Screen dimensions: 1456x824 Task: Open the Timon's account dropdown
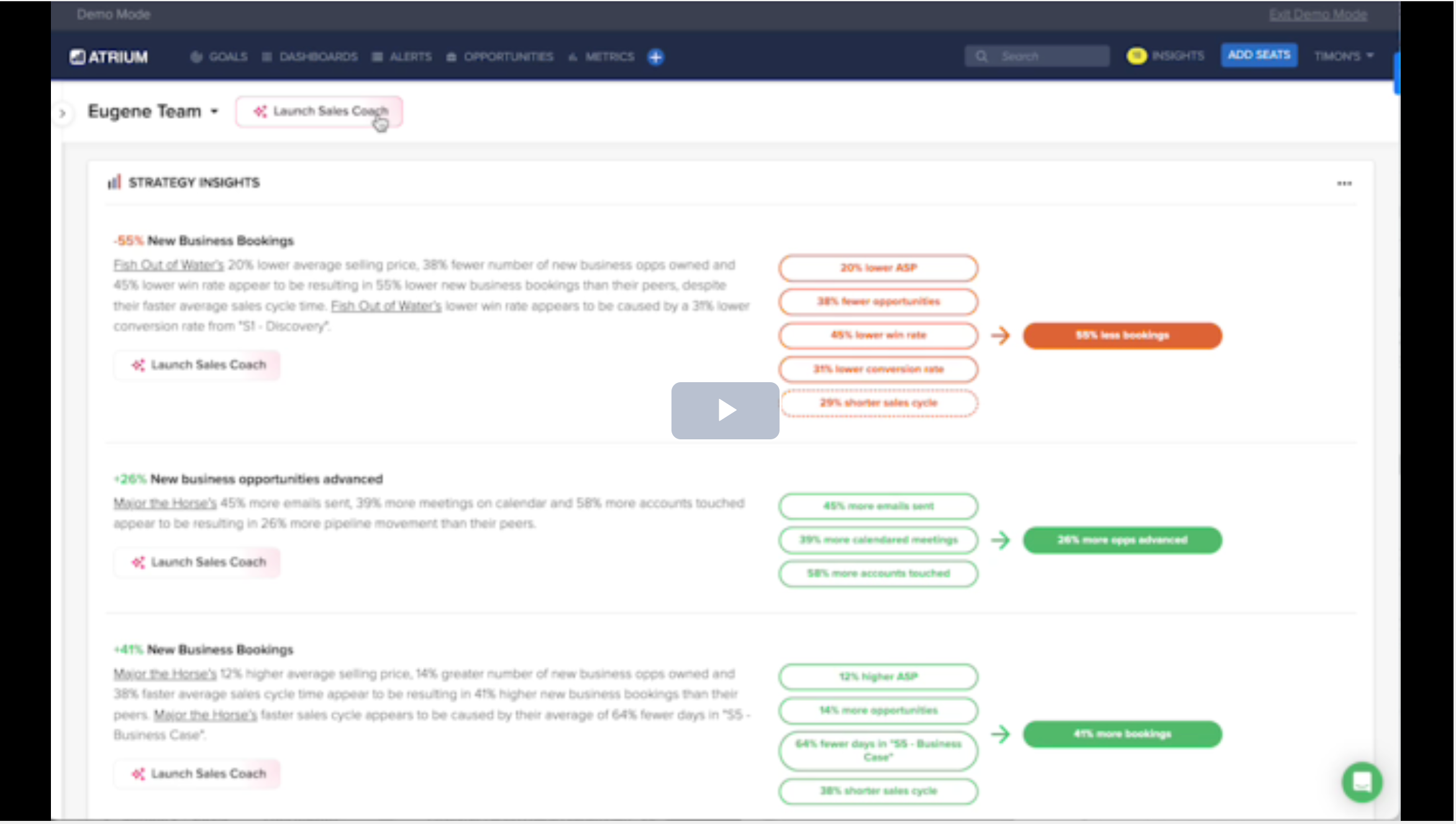coord(1344,56)
